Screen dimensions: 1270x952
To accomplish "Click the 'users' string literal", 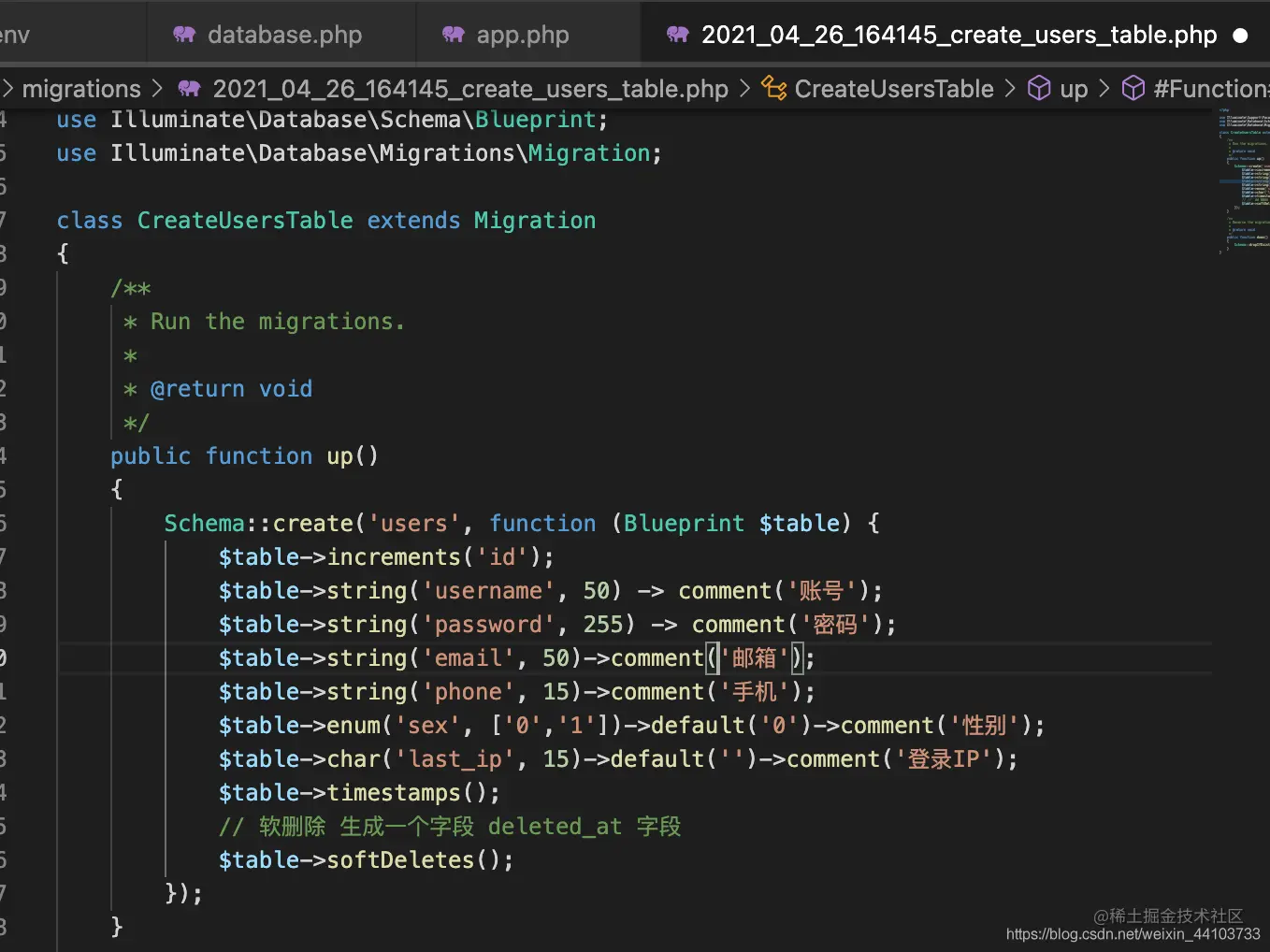I will [414, 524].
